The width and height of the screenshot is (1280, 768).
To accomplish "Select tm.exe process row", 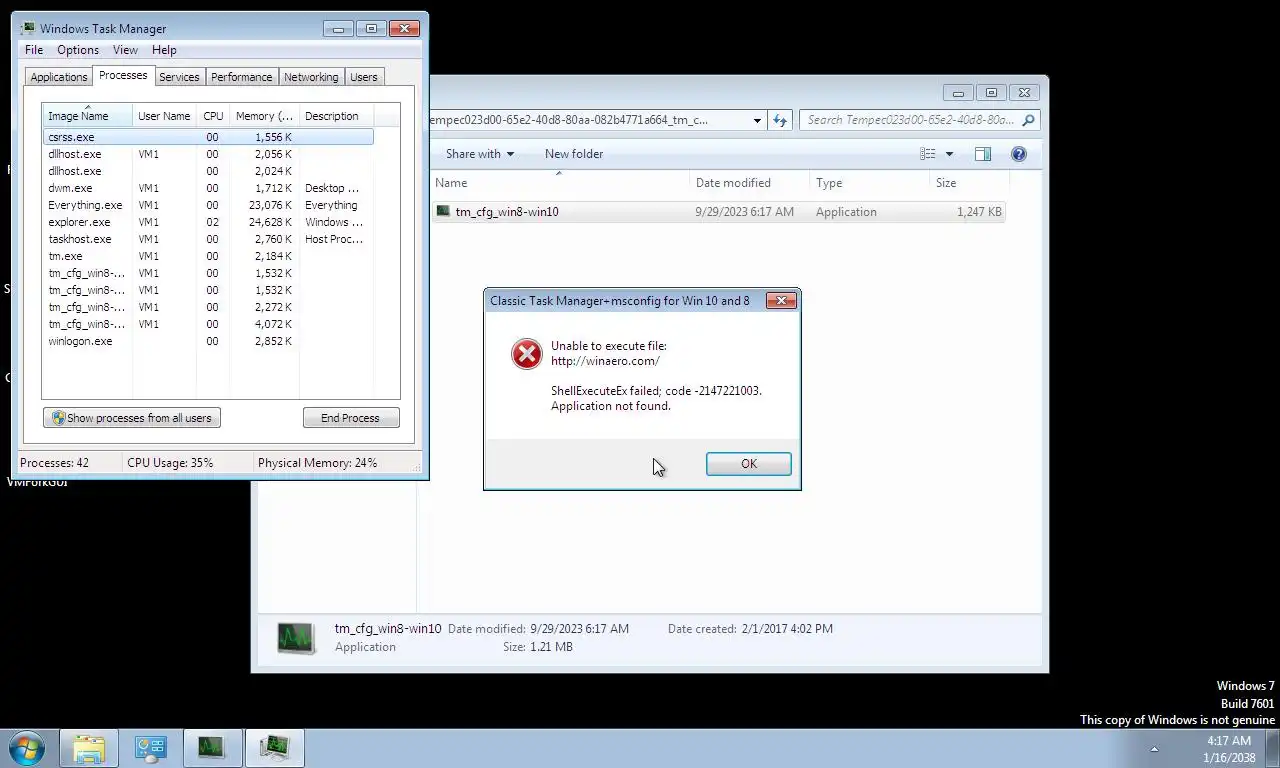I will 209,256.
